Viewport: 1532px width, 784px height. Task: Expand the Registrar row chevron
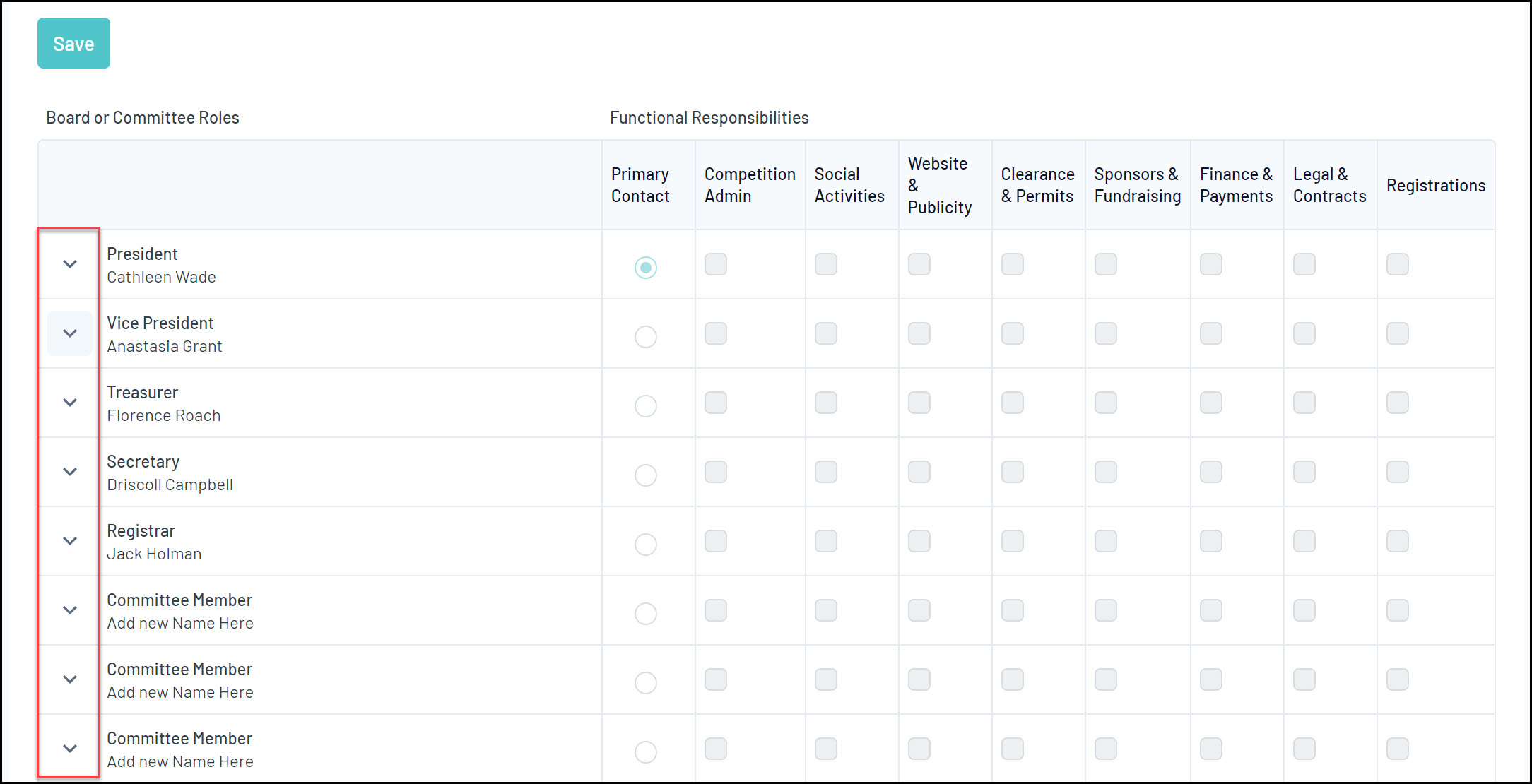70,541
